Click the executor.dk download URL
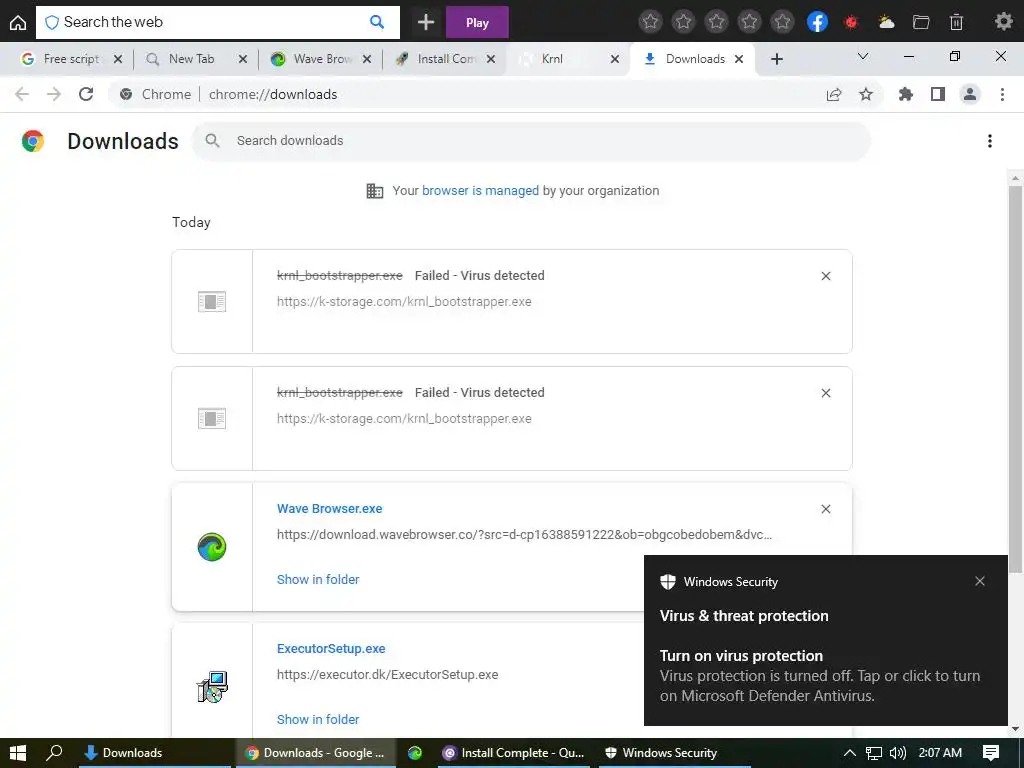Screen dimensions: 1024x768 coord(387,675)
